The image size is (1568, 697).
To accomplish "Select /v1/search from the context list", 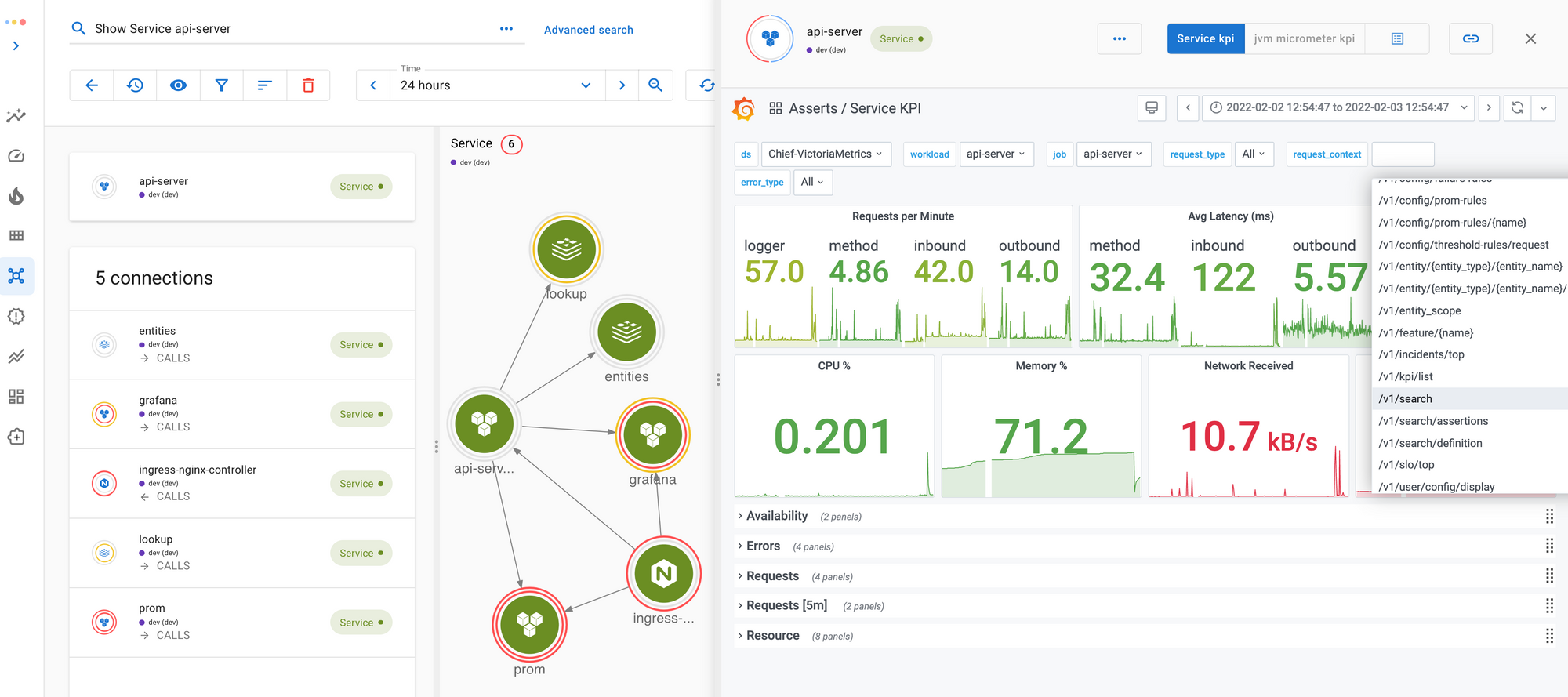I will coord(1405,399).
